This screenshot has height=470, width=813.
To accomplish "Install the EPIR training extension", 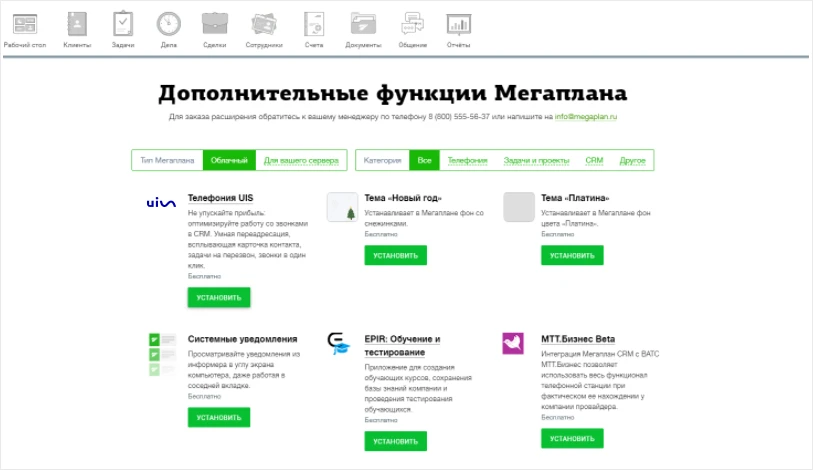I will [396, 441].
